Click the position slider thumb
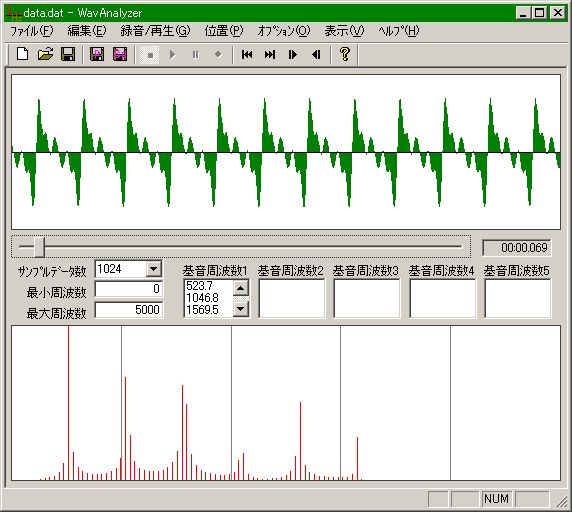This screenshot has height=512, width=572. coord(39,247)
